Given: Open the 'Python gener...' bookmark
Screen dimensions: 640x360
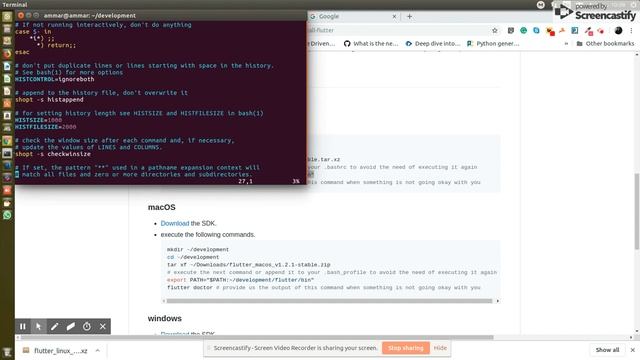Looking at the screenshot, I should pyautogui.click(x=493, y=43).
